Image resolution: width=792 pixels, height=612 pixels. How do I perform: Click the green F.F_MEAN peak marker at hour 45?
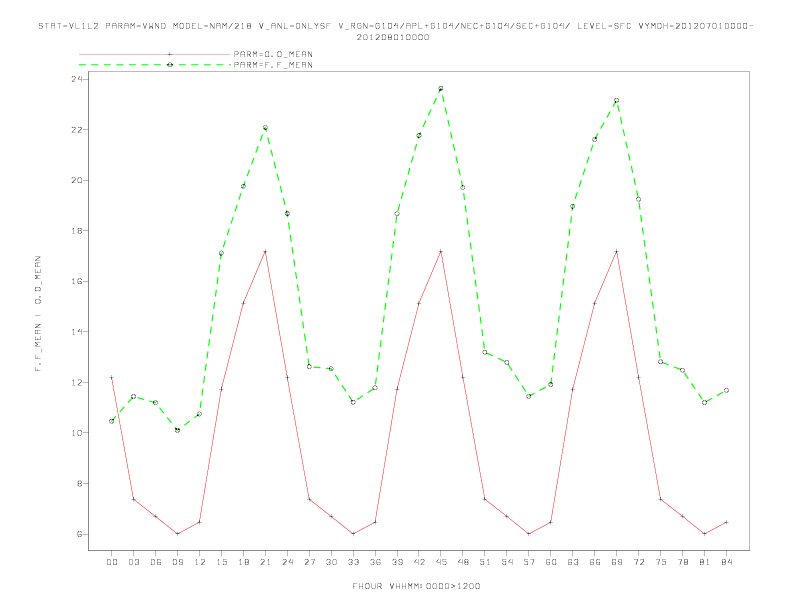(441, 89)
